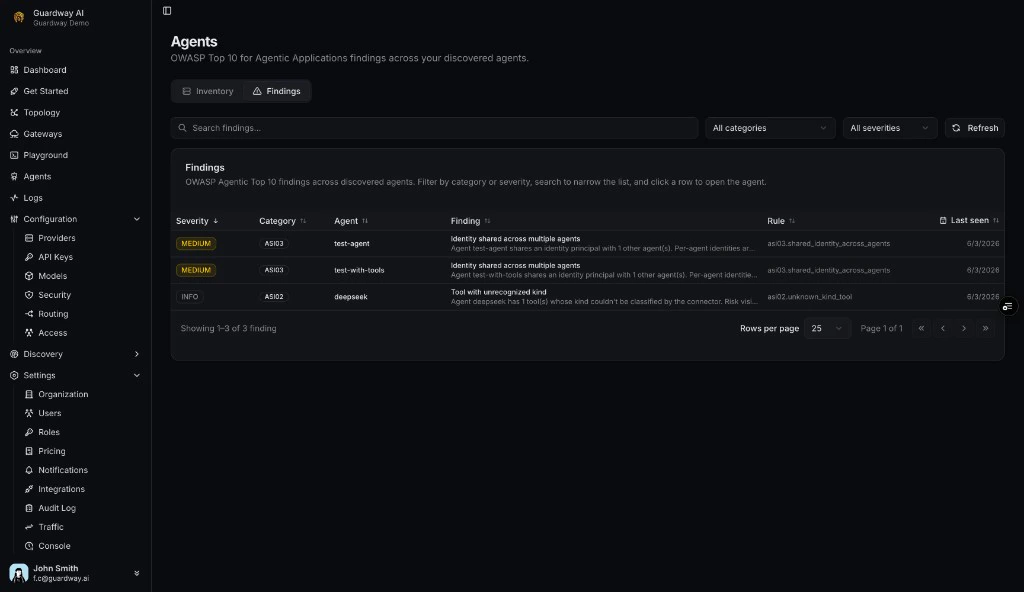Sort by the Rule column header
This screenshot has height=592, width=1024.
coord(780,221)
